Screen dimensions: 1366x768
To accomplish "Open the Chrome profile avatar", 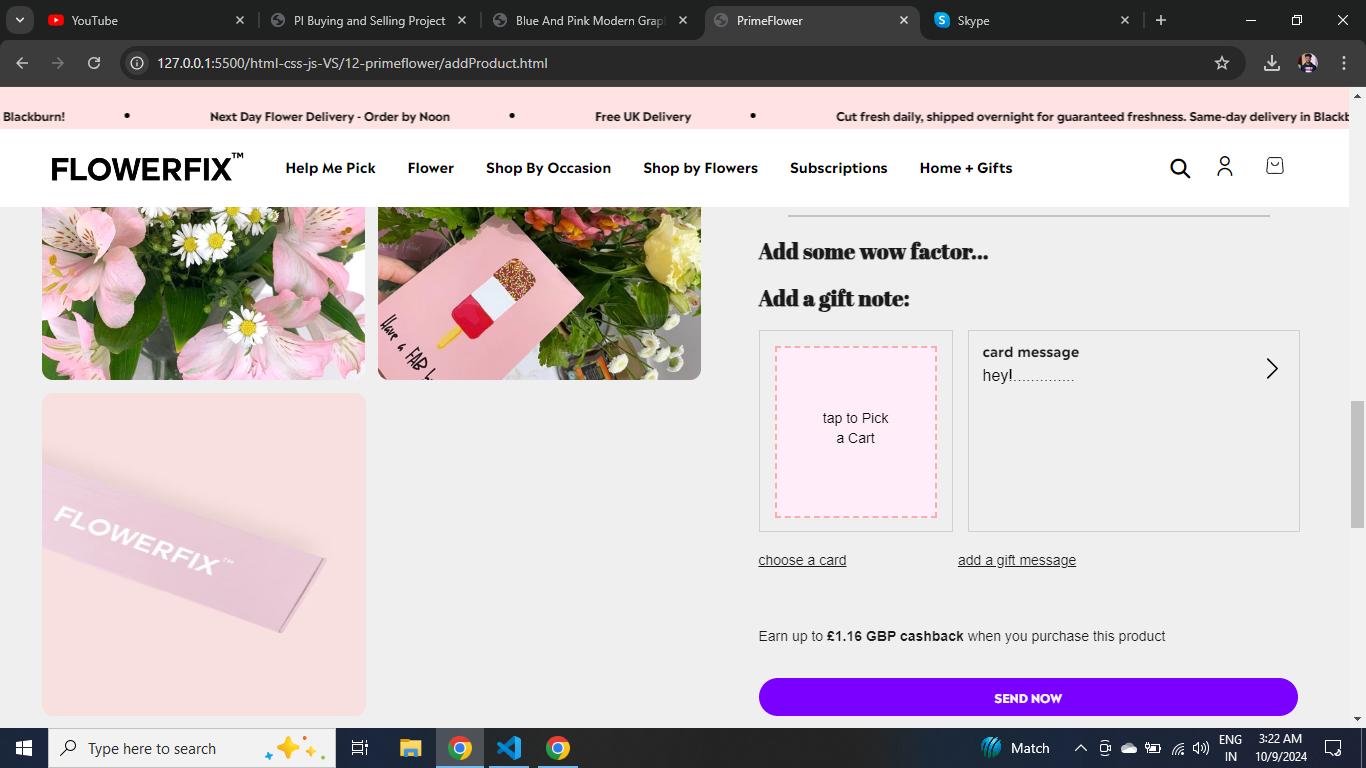I will (x=1308, y=63).
